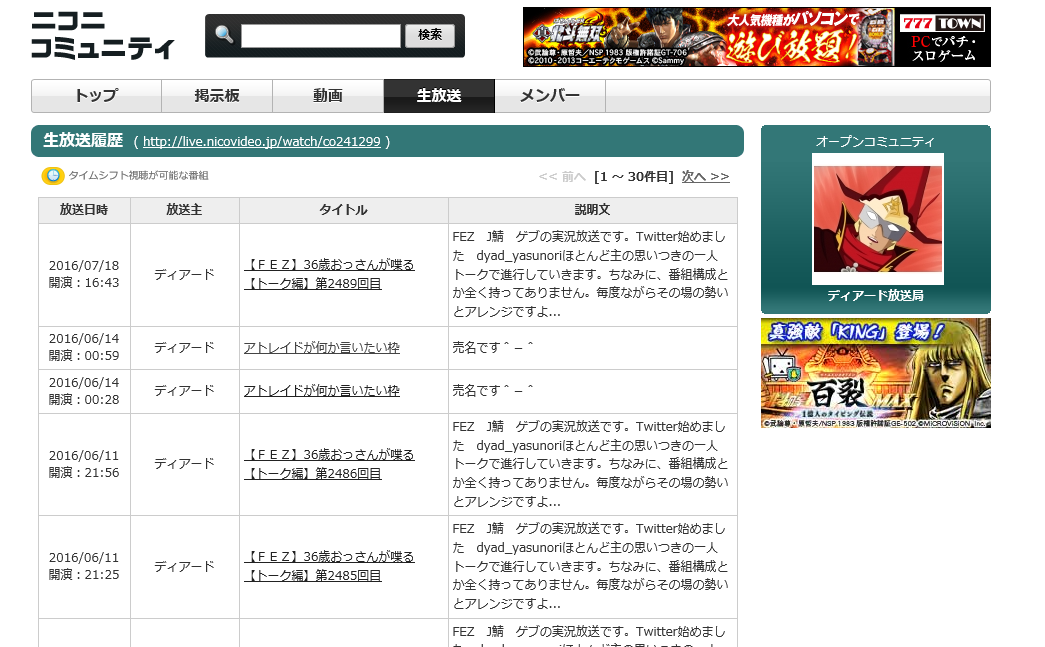Viewport: 1045px width, 647px height.
Task: Open the 掲示板 tab
Action: (x=216, y=96)
